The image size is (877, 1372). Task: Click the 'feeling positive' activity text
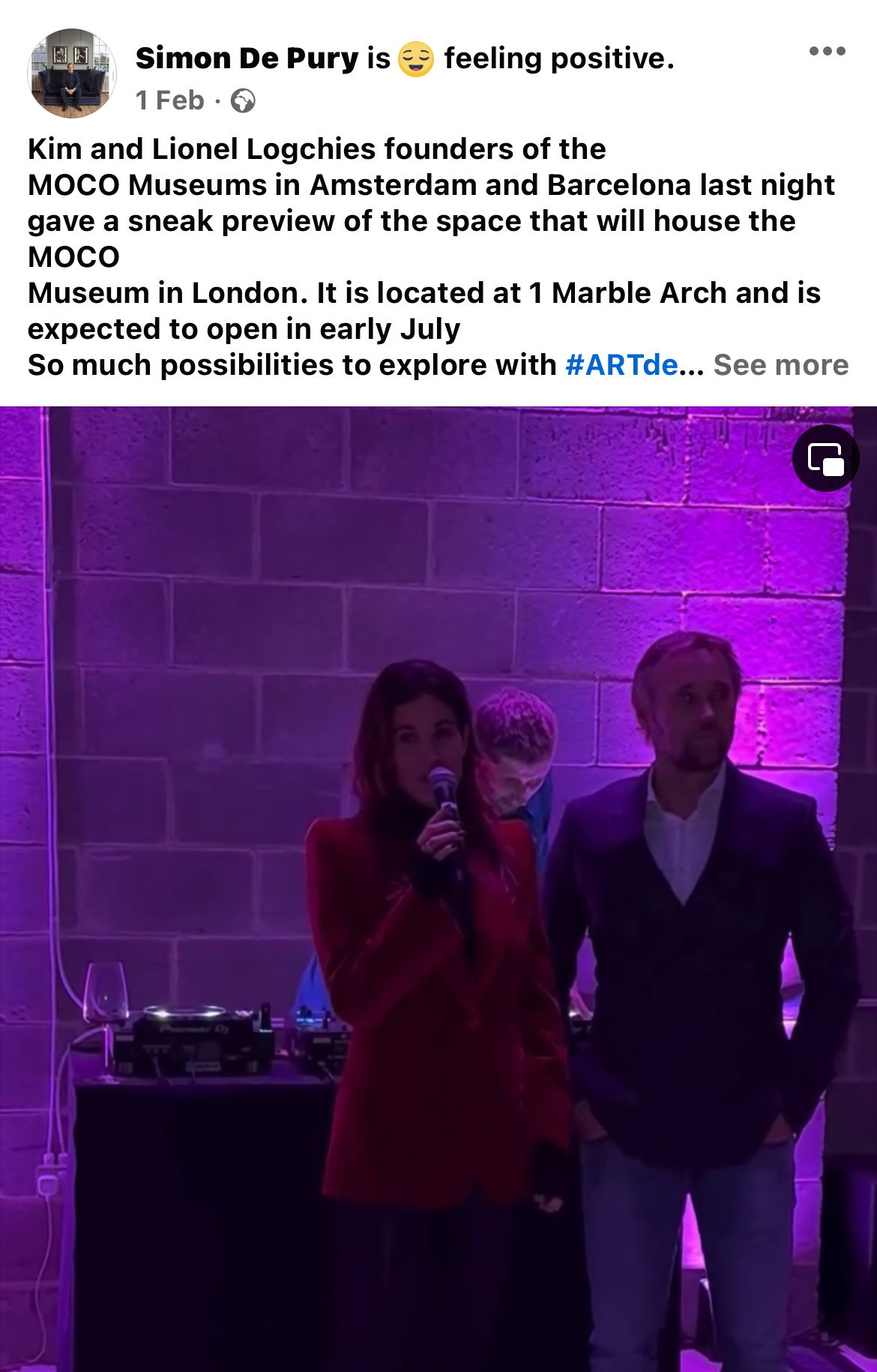(558, 58)
